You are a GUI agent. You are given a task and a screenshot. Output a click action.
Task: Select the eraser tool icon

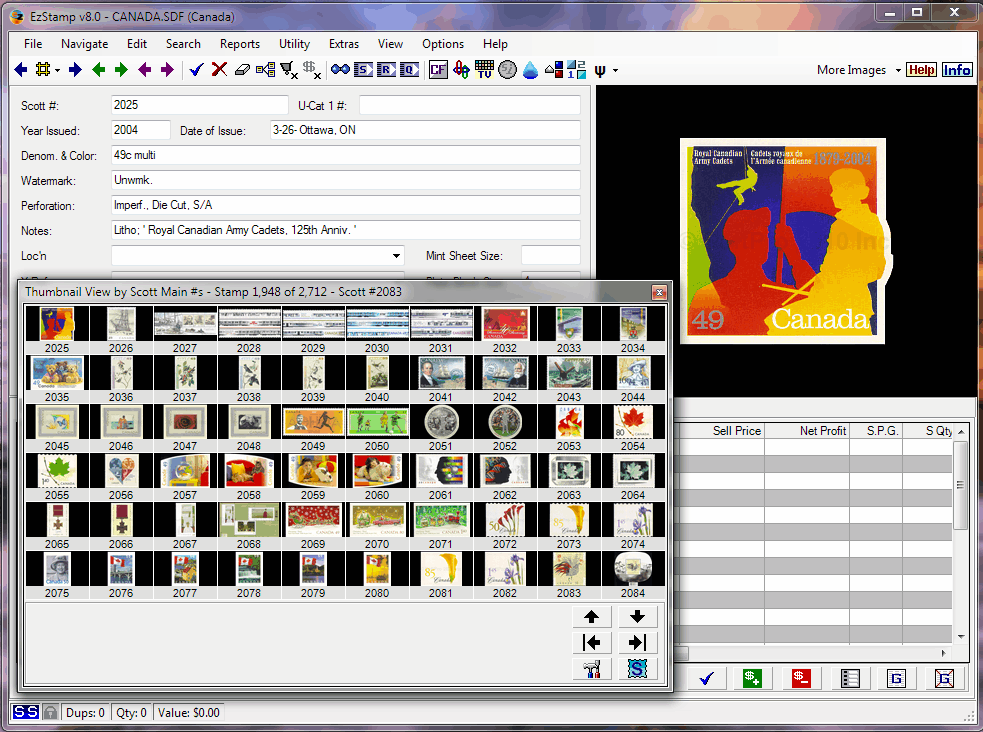coord(242,70)
